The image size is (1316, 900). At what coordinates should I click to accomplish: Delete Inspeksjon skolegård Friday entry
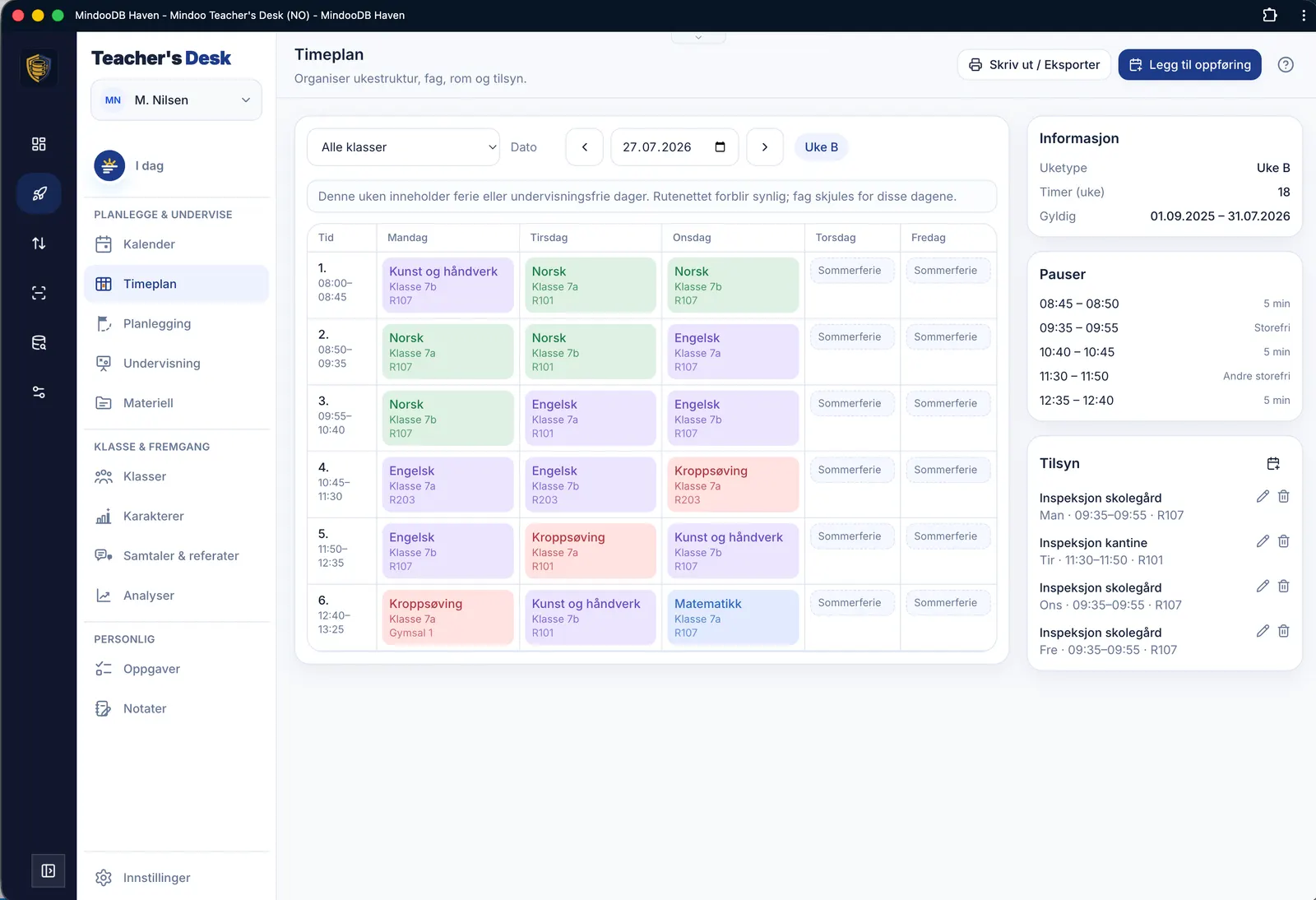coord(1284,631)
